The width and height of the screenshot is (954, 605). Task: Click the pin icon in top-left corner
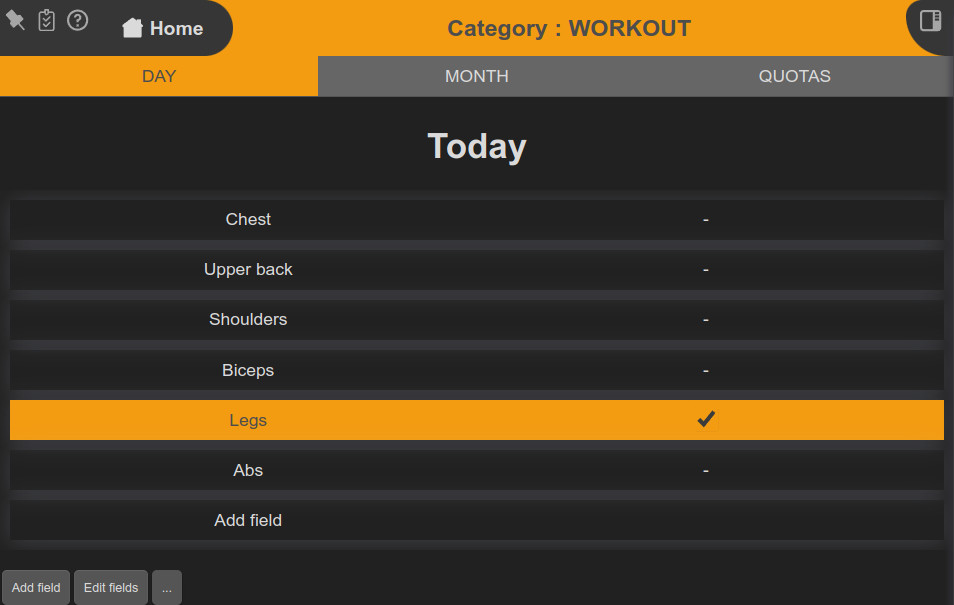click(16, 20)
